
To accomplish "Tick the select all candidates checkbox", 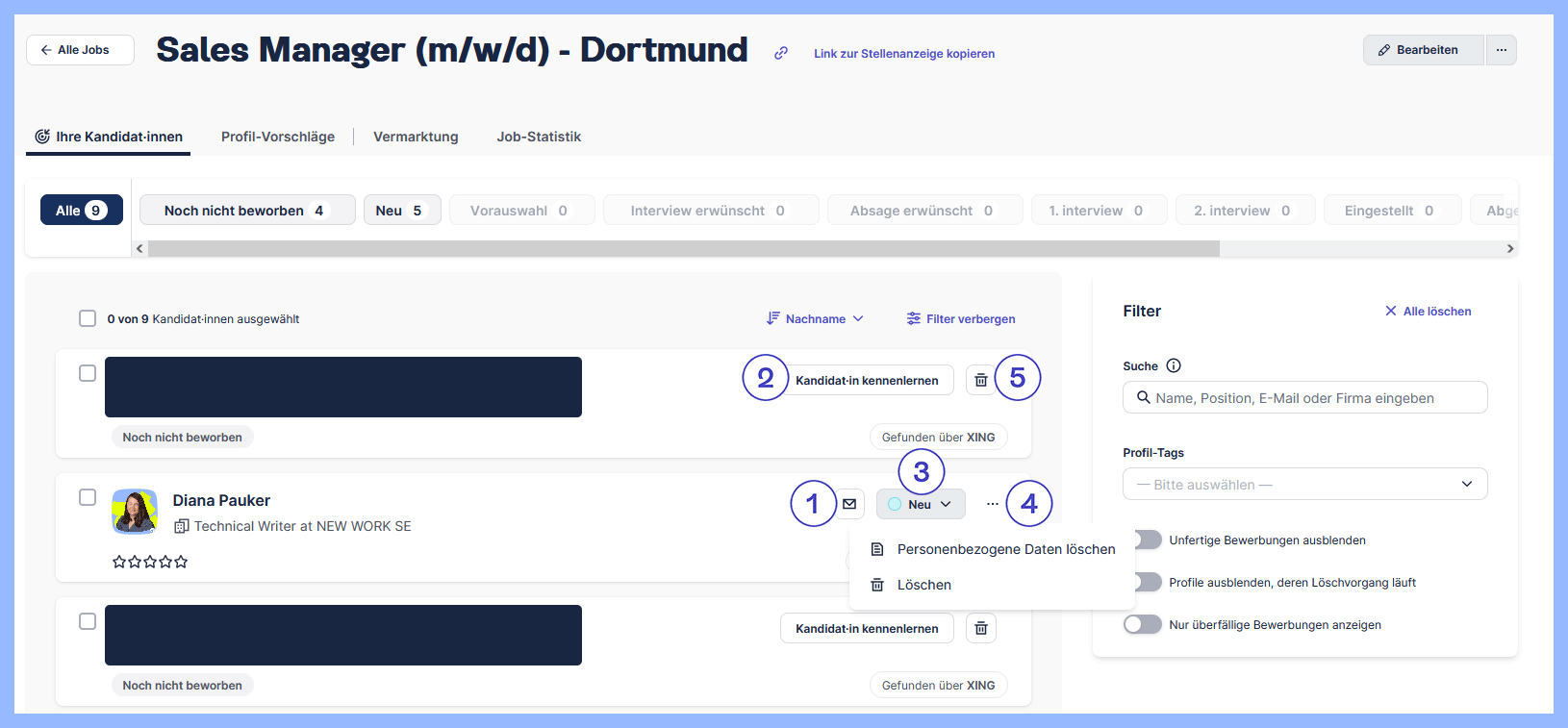I will click(88, 318).
